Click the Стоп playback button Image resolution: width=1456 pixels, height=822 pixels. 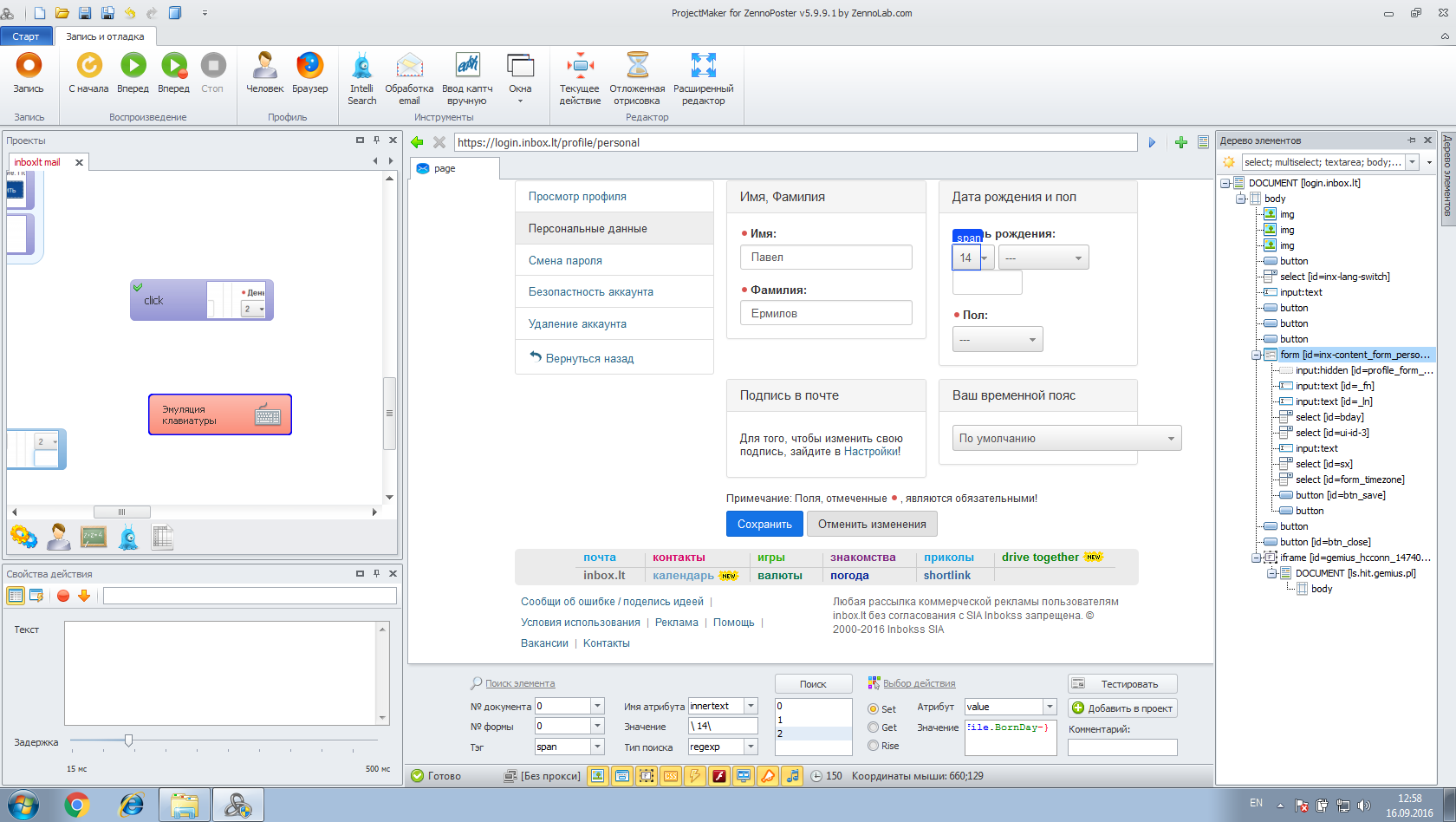coord(212,73)
